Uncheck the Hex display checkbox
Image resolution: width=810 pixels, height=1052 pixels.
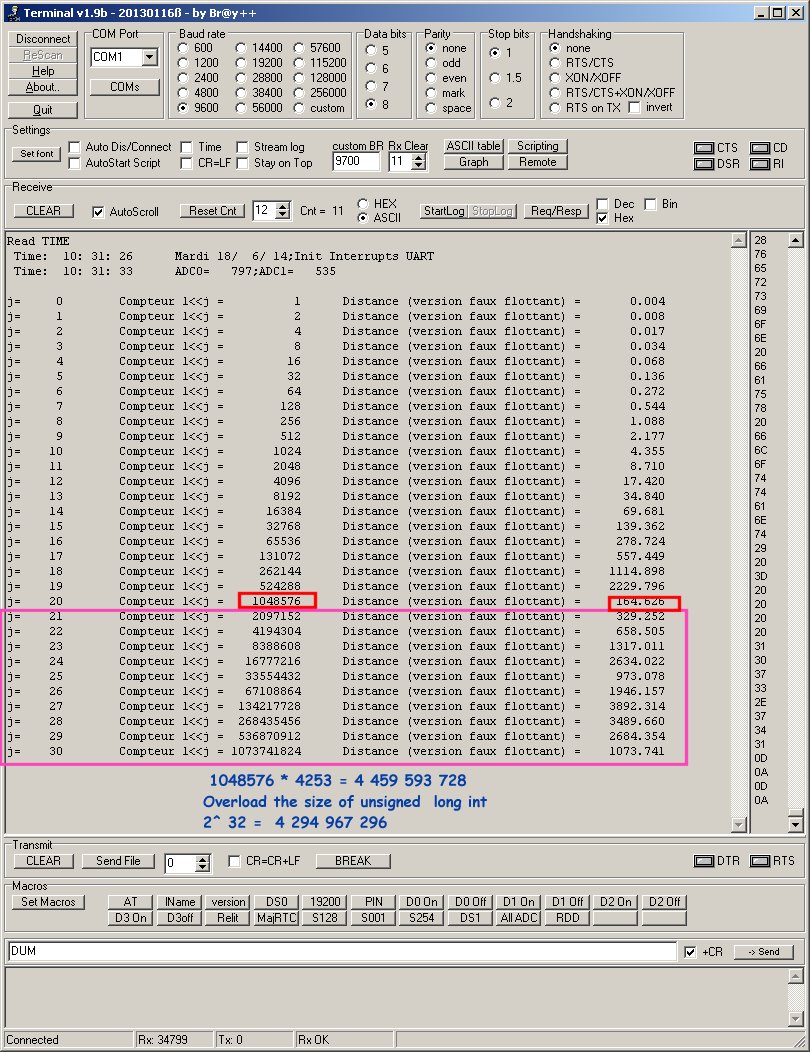pos(602,218)
